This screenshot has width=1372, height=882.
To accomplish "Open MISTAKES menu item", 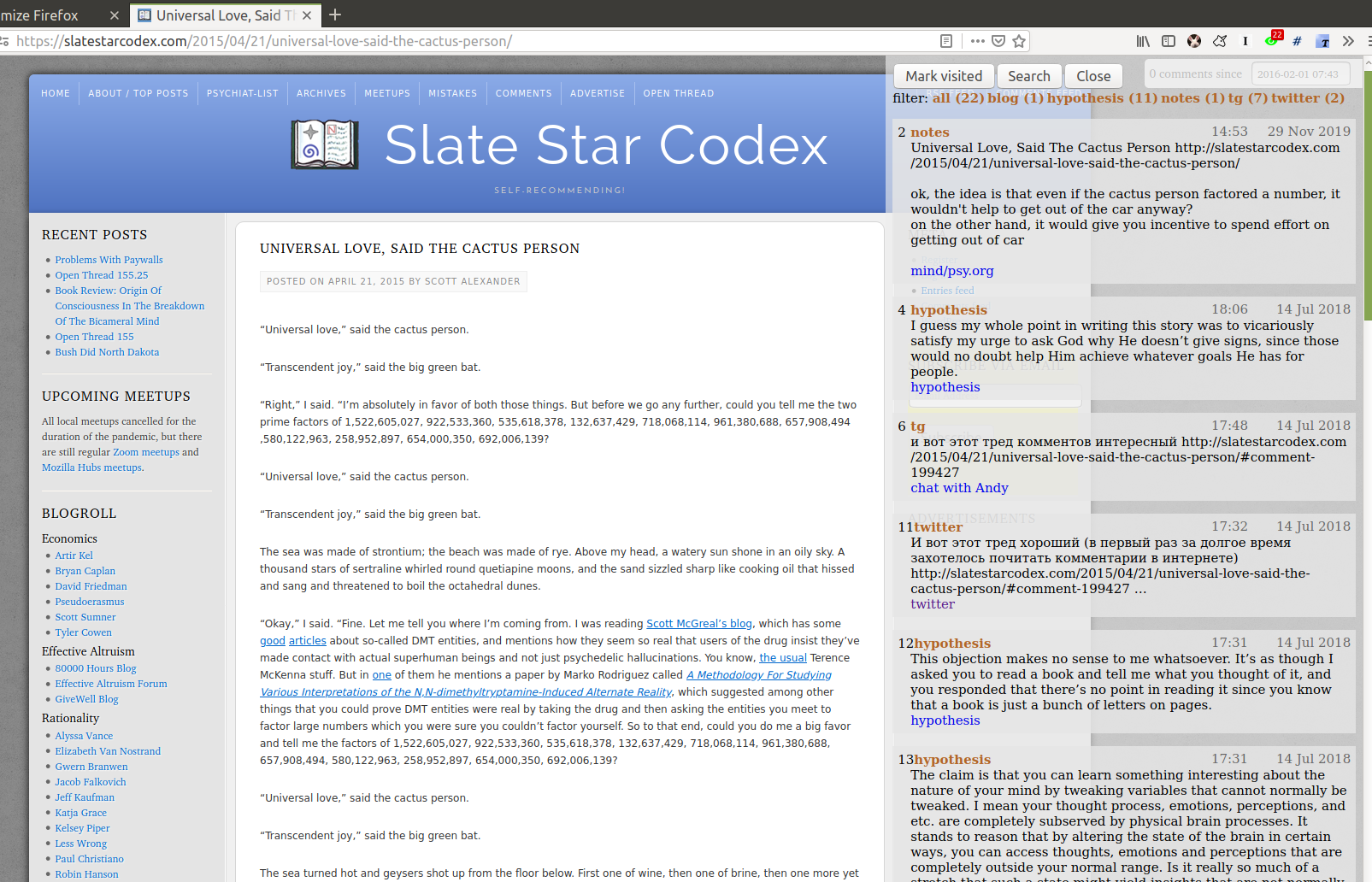I will (453, 93).
